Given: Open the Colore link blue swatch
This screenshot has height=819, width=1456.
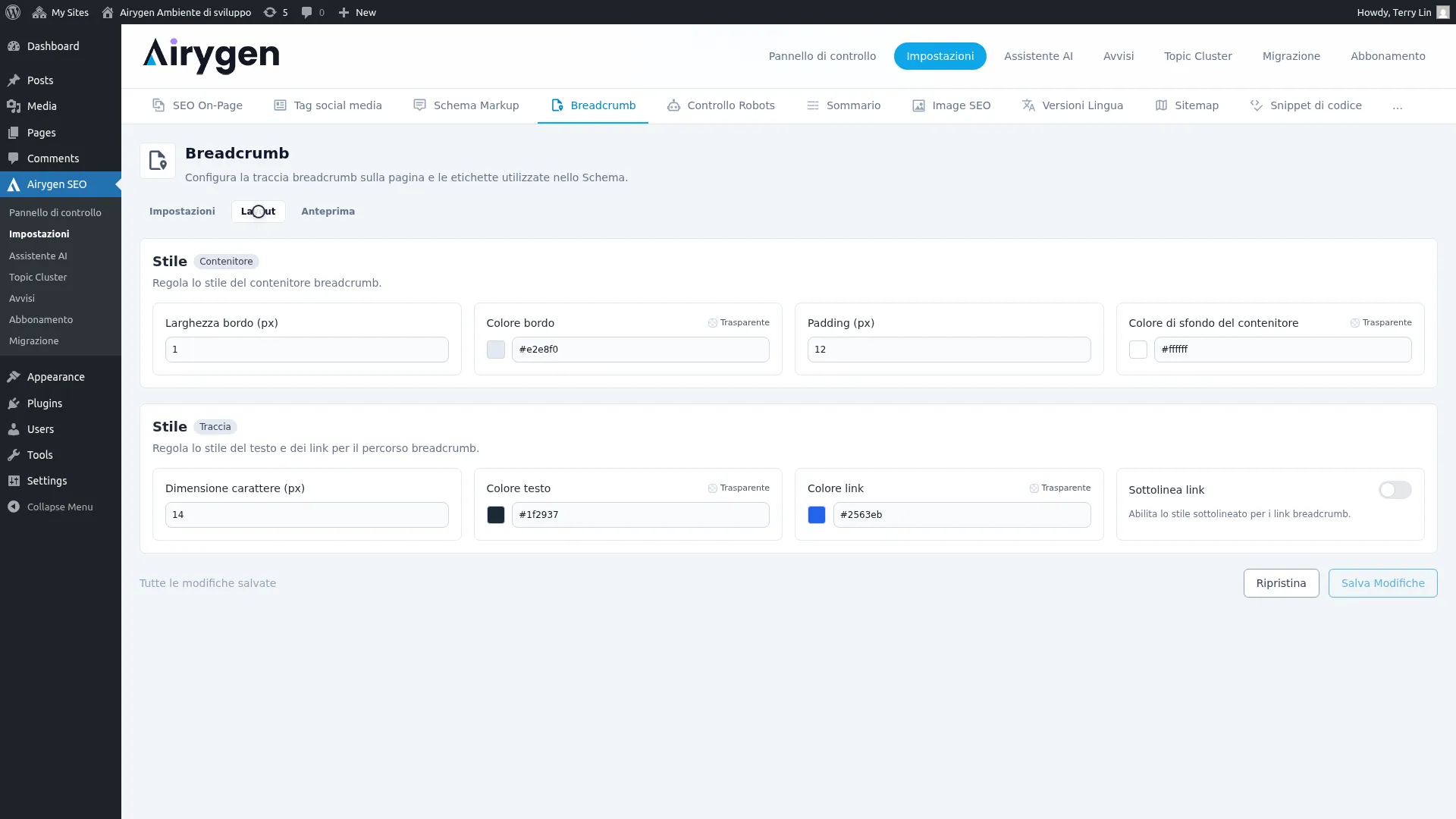Looking at the screenshot, I should (x=817, y=515).
